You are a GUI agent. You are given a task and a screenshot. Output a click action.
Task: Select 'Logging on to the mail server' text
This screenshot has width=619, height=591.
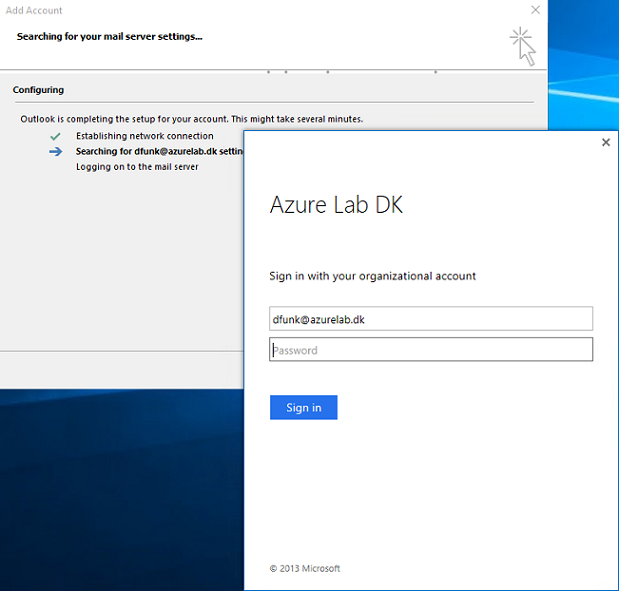[x=137, y=167]
